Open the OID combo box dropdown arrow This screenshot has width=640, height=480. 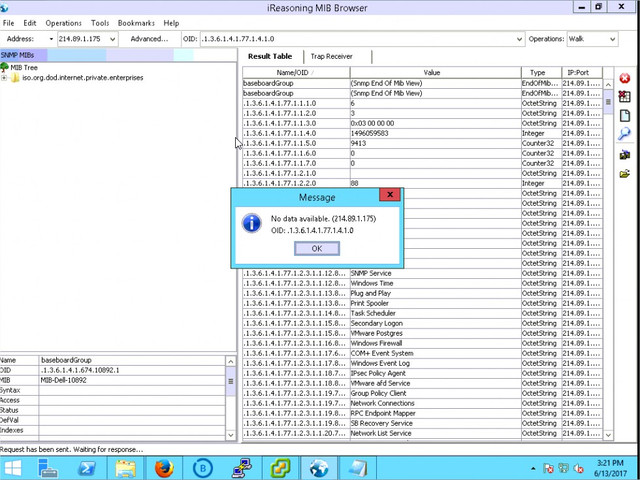[x=520, y=39]
